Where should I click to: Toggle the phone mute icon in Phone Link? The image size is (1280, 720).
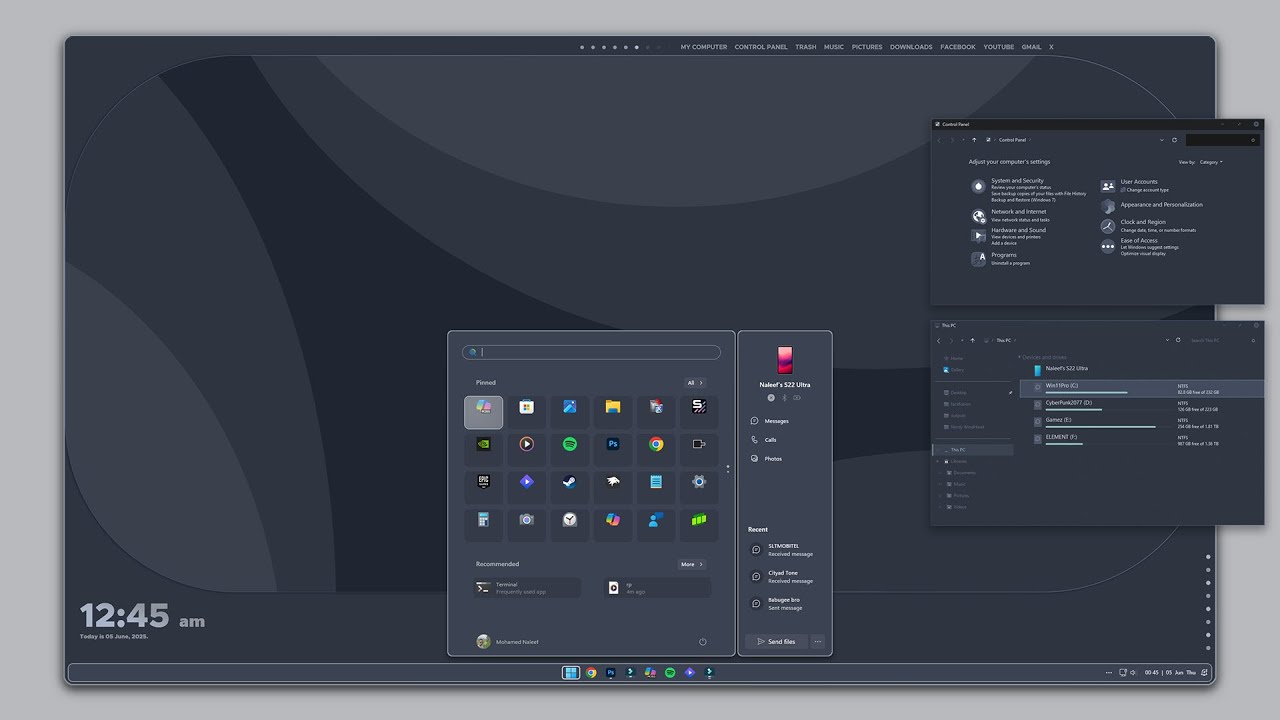797,398
